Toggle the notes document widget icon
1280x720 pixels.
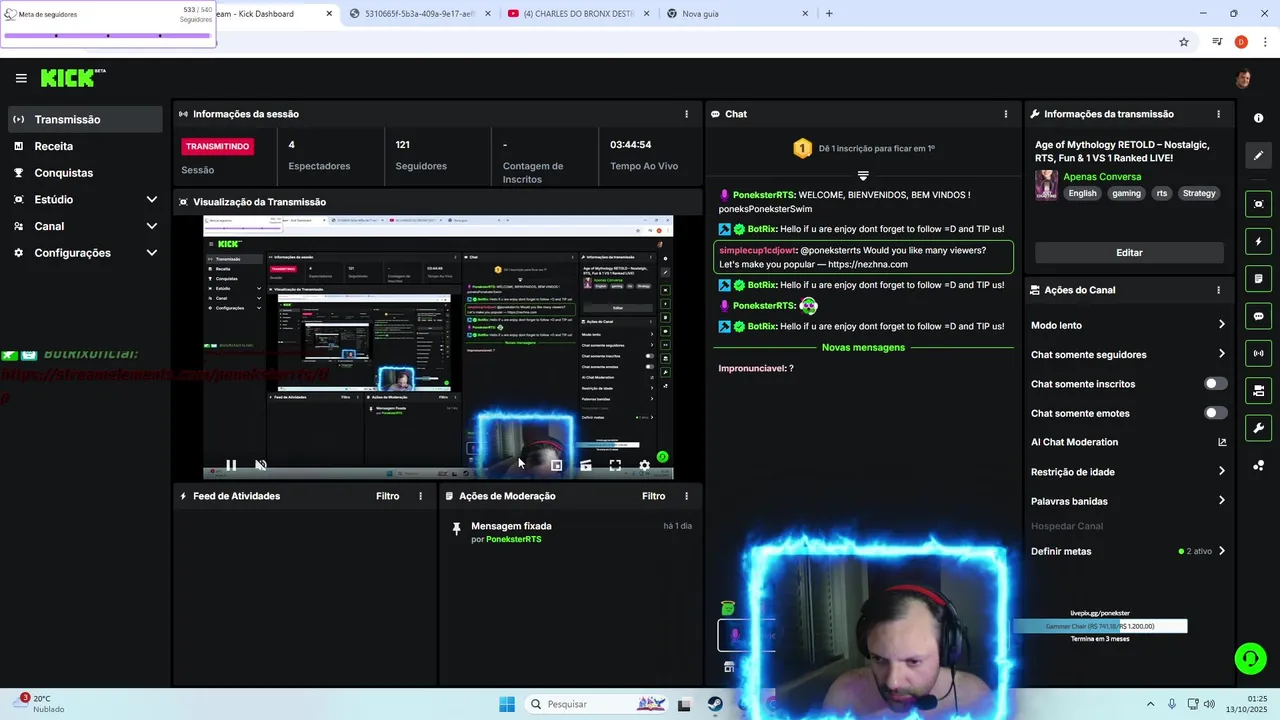(x=1258, y=278)
